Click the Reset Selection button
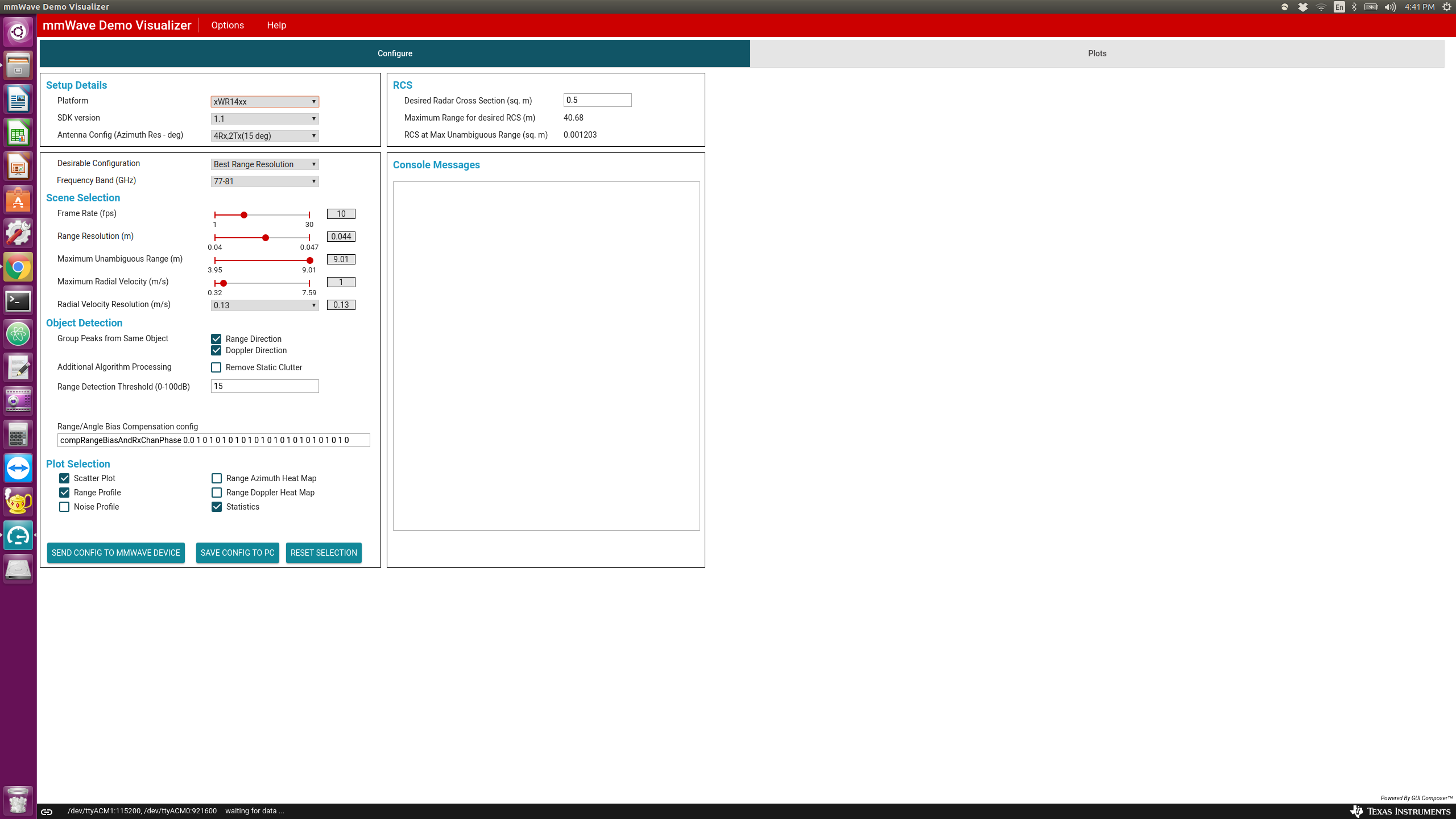 click(324, 553)
